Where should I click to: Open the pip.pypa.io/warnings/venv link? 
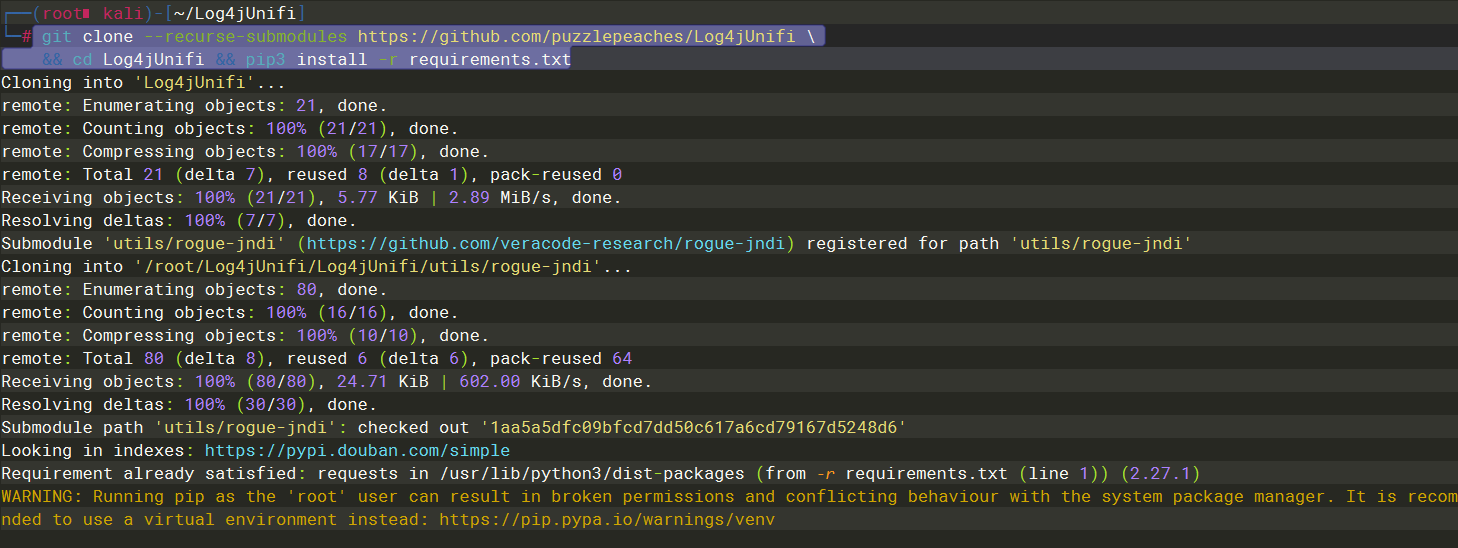607,520
